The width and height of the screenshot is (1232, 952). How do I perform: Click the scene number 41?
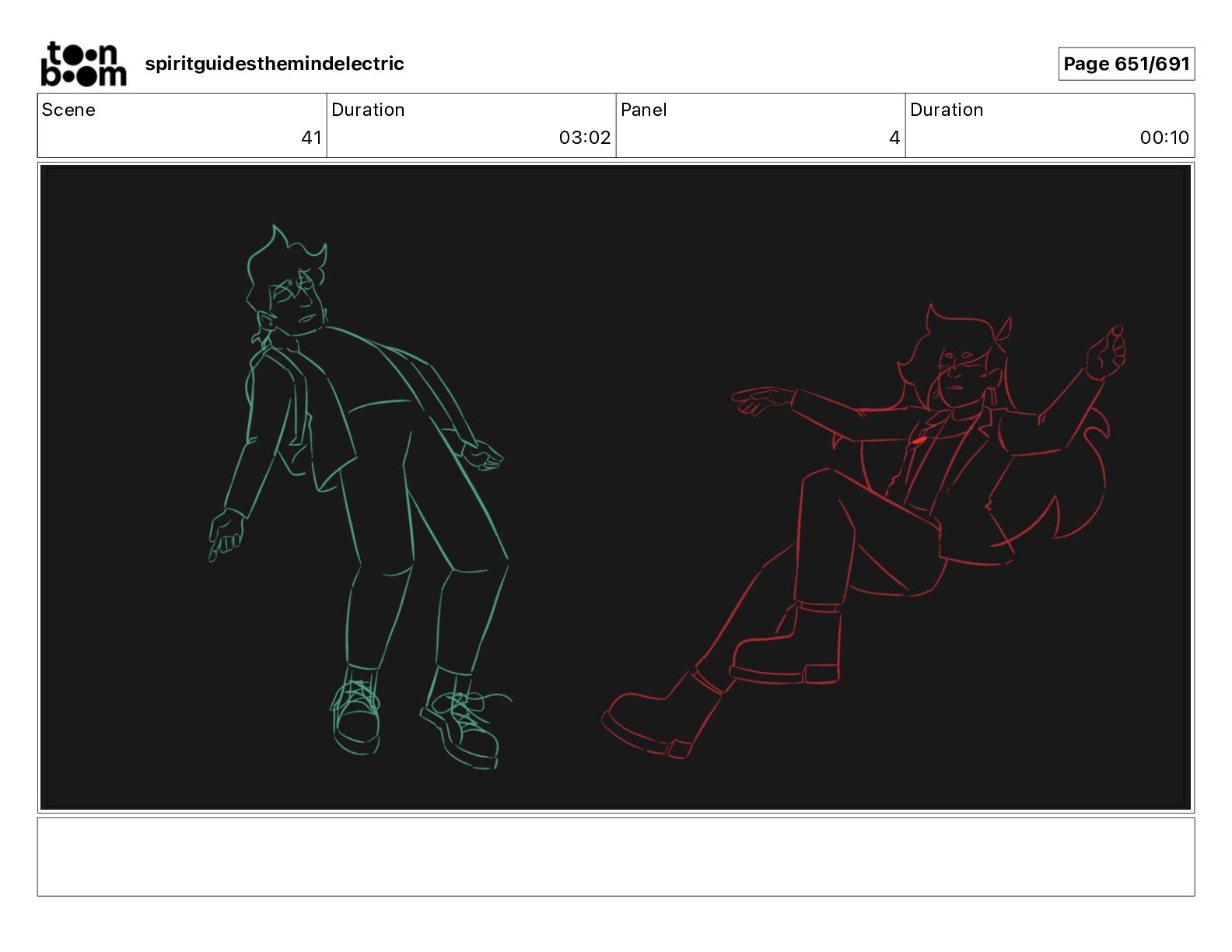tap(311, 138)
